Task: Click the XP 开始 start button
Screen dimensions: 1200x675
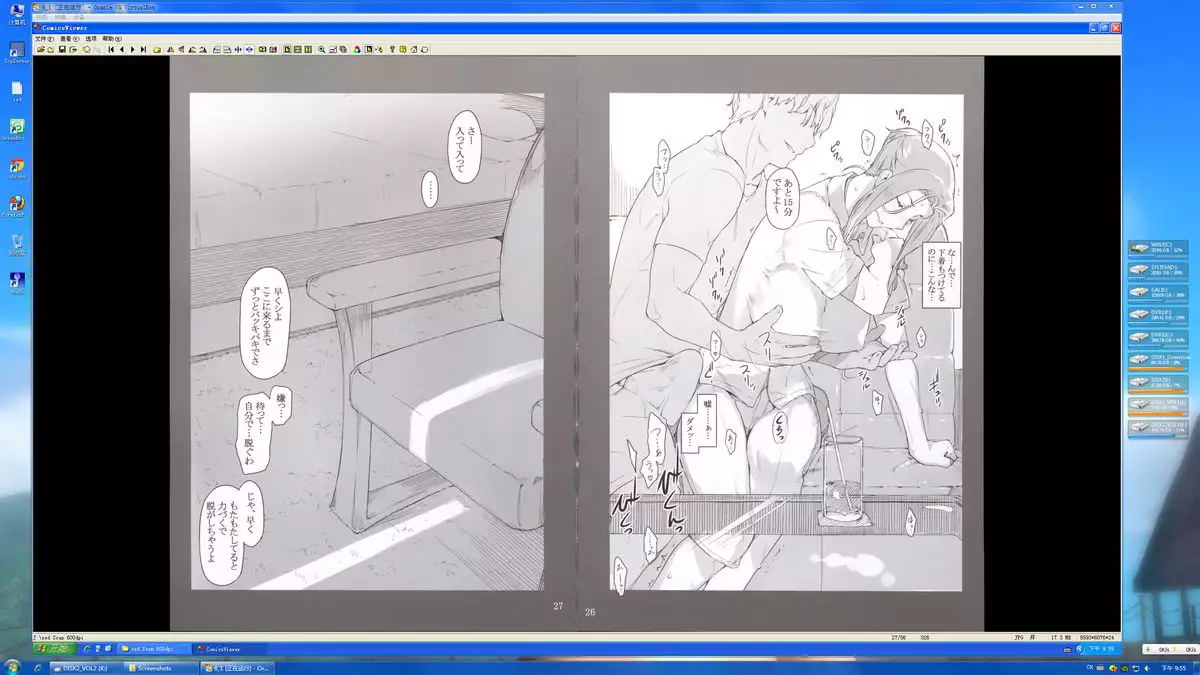Action: click(x=54, y=649)
